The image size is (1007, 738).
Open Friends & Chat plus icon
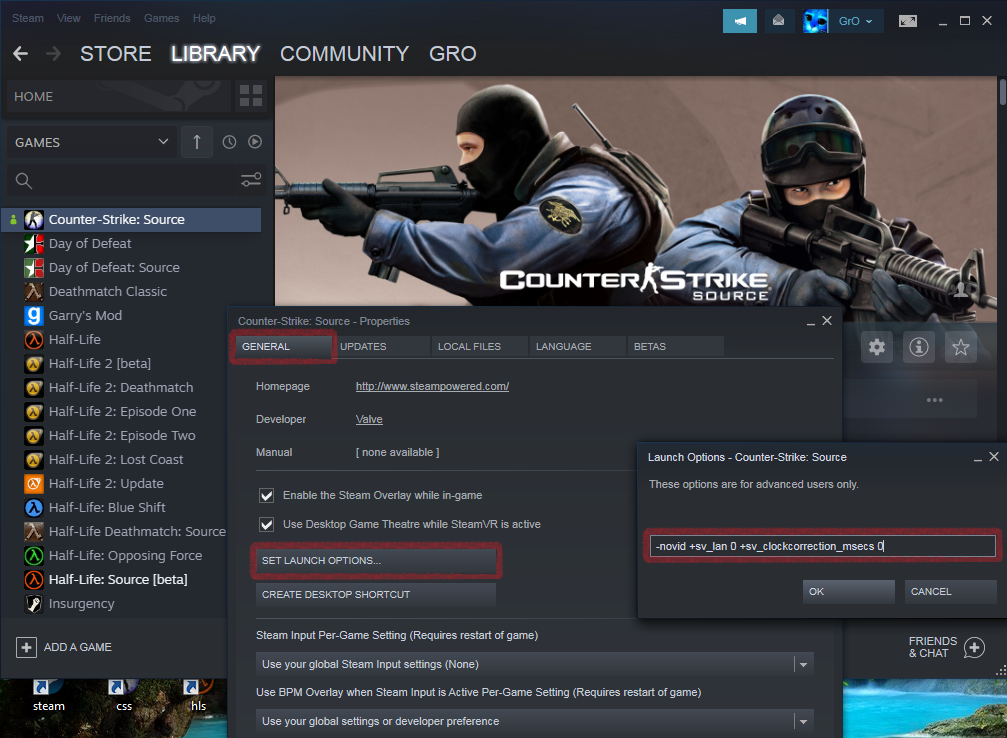tap(974, 647)
